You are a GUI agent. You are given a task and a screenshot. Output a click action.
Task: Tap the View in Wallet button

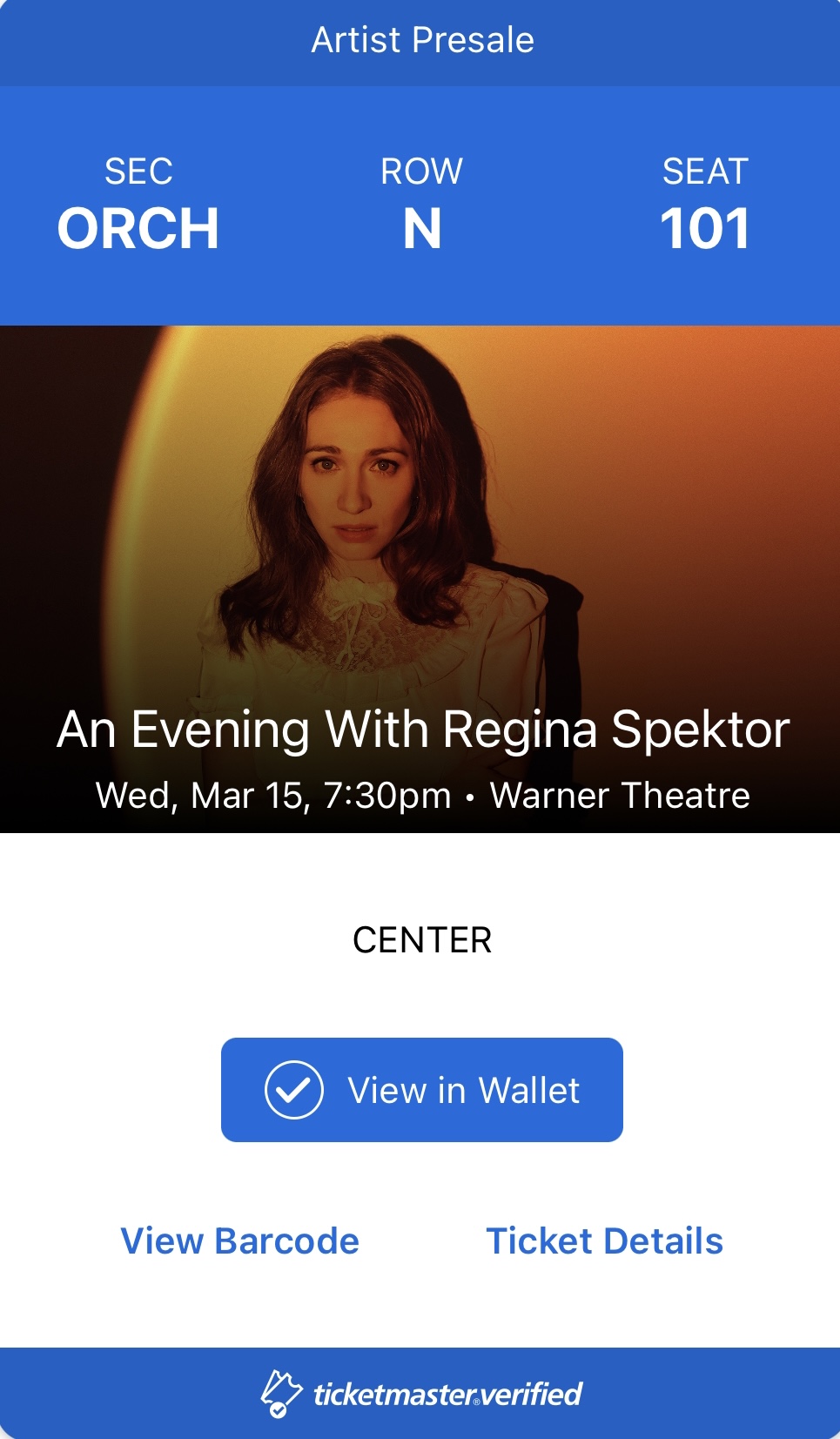tap(422, 1090)
